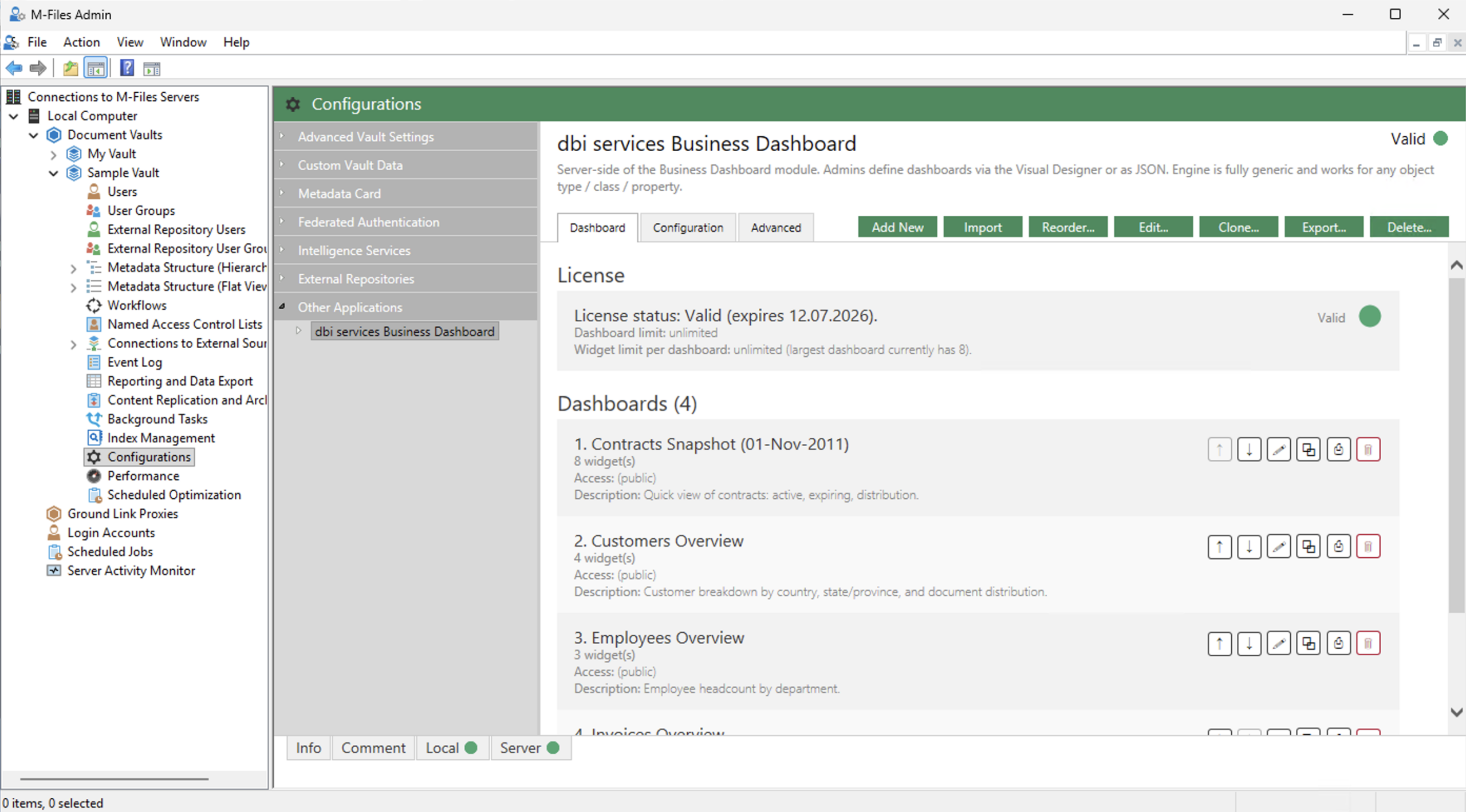
Task: Expand the My Vault node
Action: pos(53,155)
